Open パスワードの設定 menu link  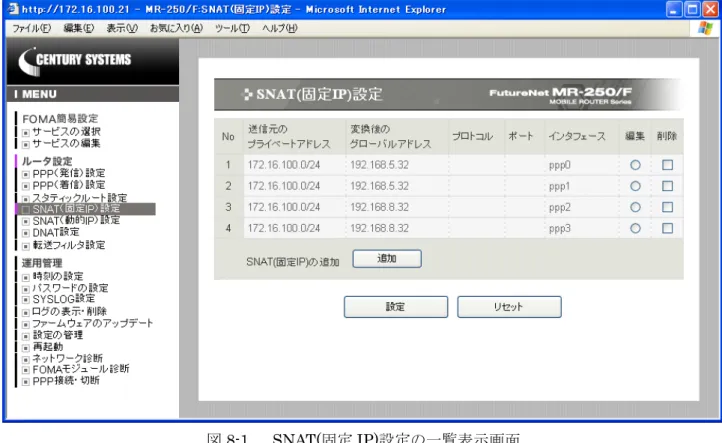(70, 288)
